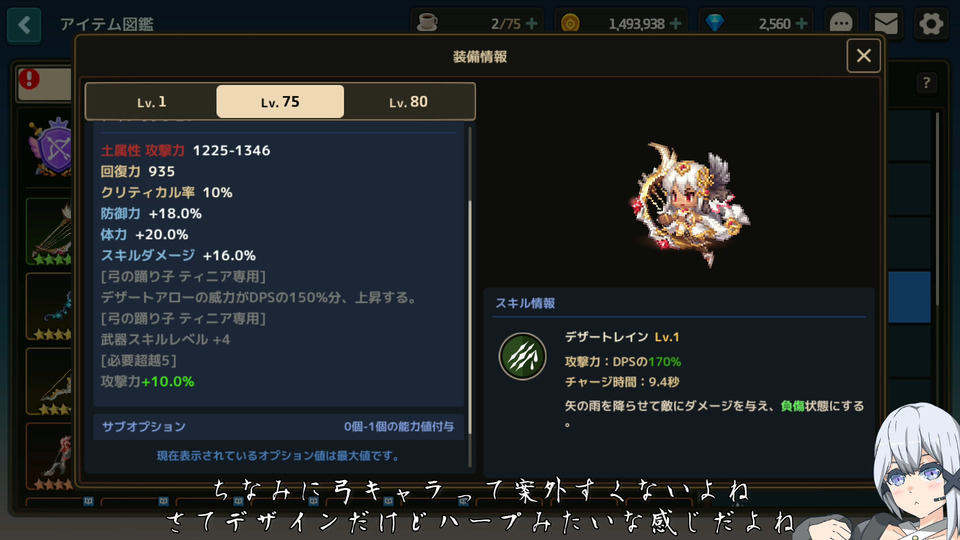The height and width of the screenshot is (540, 960).
Task: Tap the plus next to coffee stamina
Action: click(x=531, y=24)
